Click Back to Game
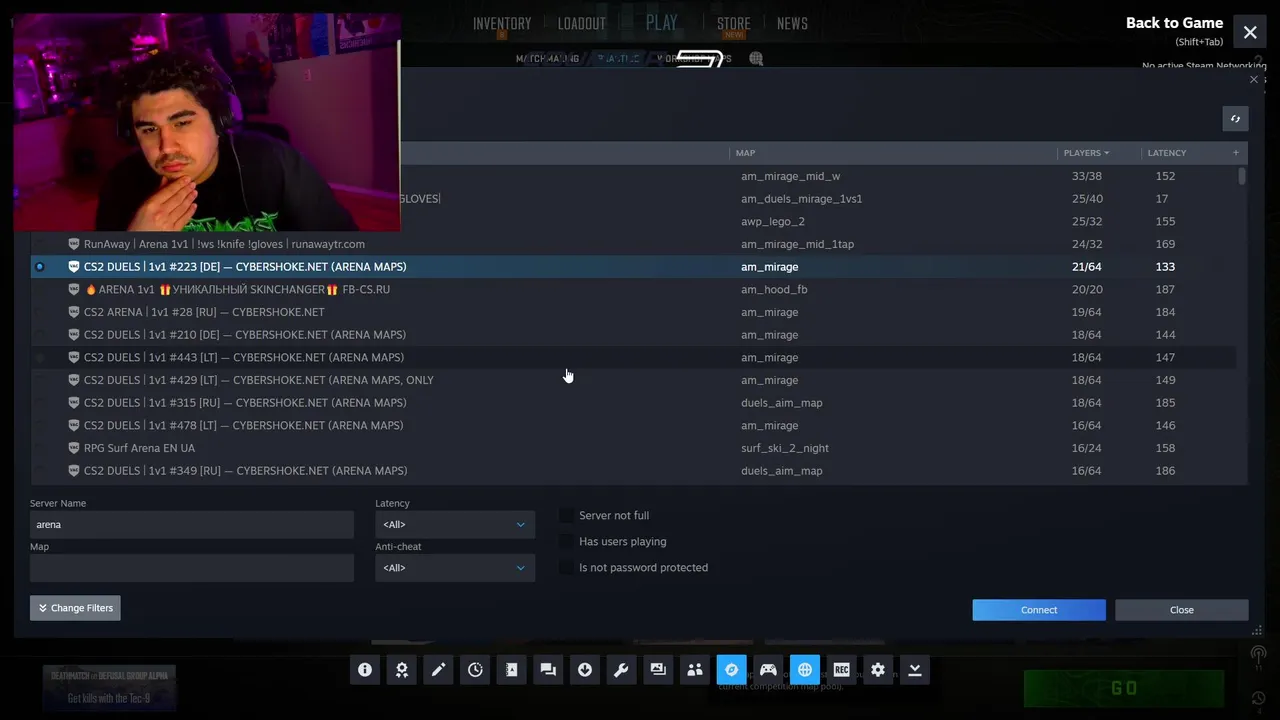The image size is (1280, 720). [x=1174, y=23]
